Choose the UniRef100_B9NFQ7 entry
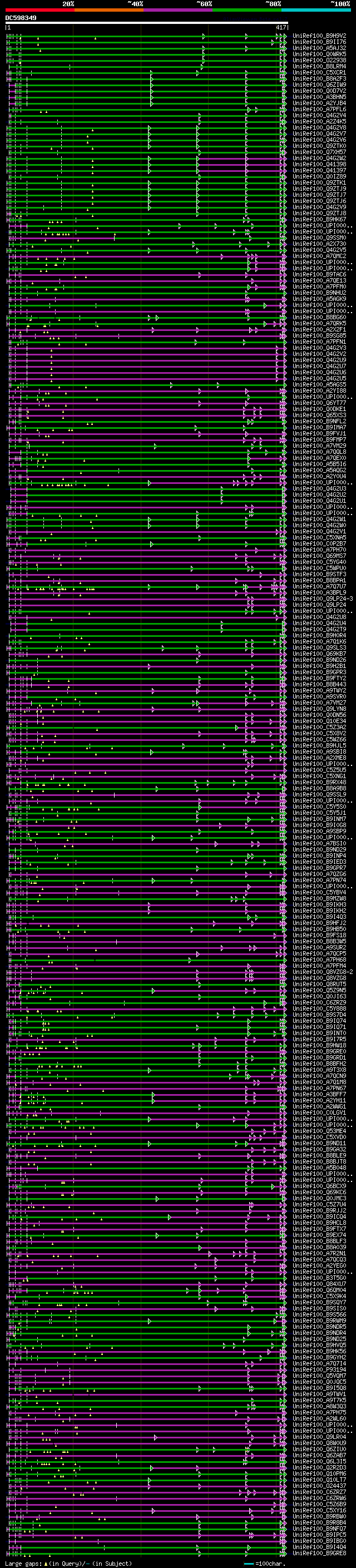356x1568 pixels. coord(319,1528)
